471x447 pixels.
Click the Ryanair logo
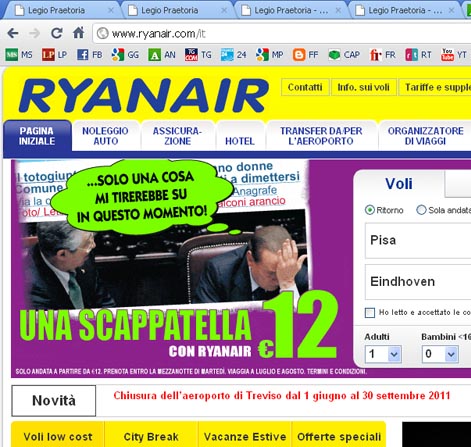(144, 96)
